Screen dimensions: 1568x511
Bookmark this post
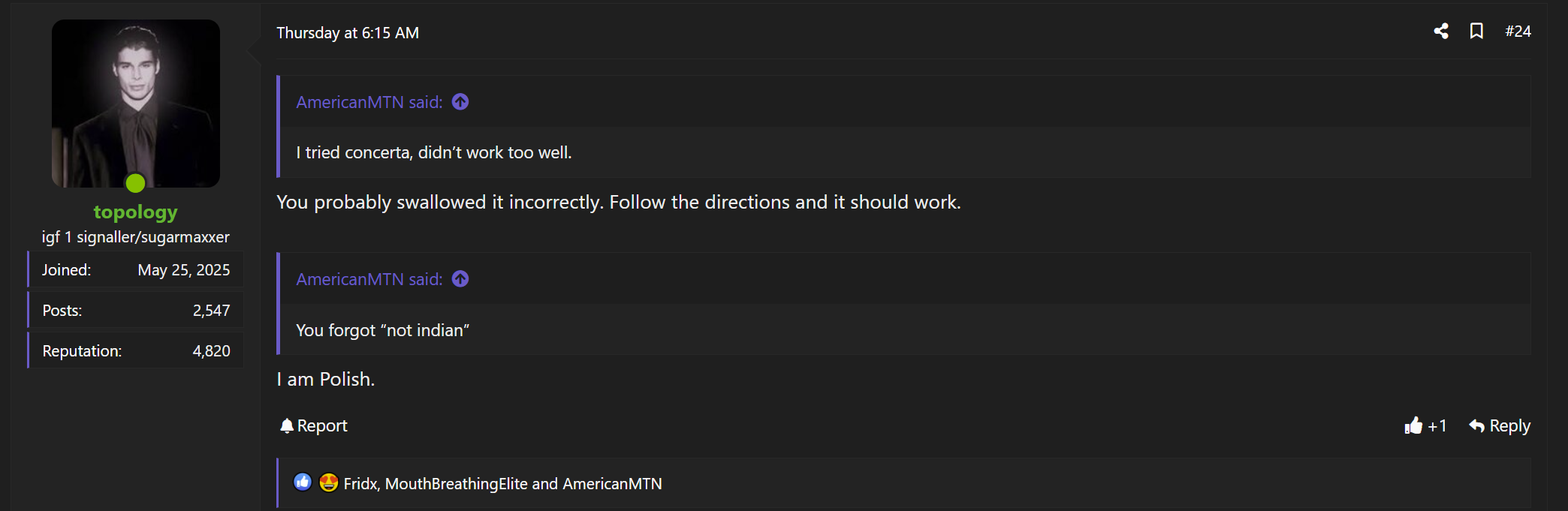click(x=1476, y=32)
